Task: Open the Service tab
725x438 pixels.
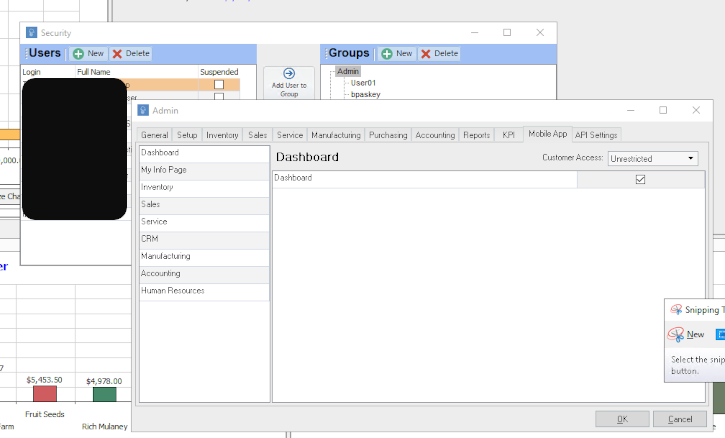Action: pos(290,135)
